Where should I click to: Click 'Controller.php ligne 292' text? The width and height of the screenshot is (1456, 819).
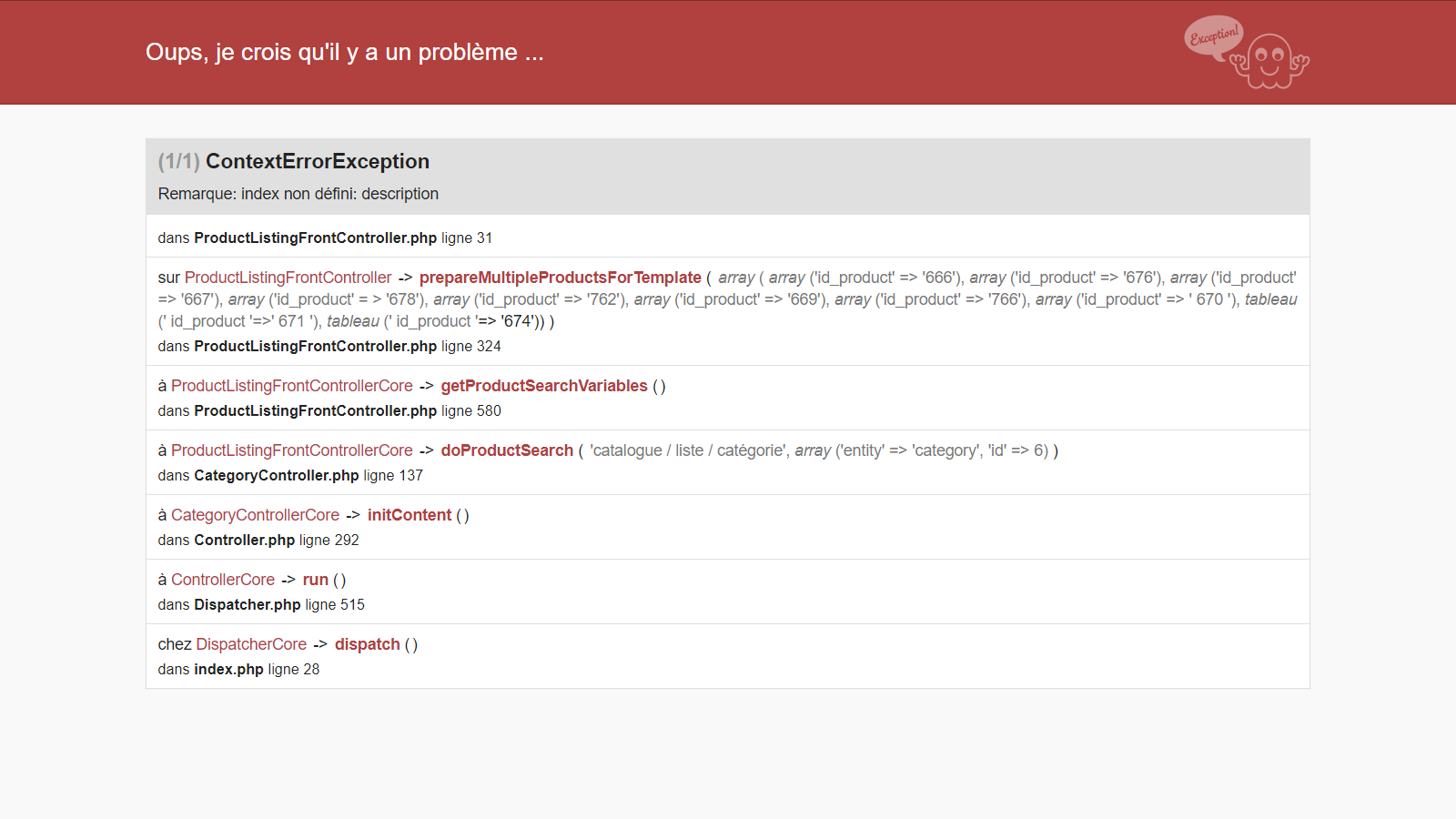pos(277,540)
